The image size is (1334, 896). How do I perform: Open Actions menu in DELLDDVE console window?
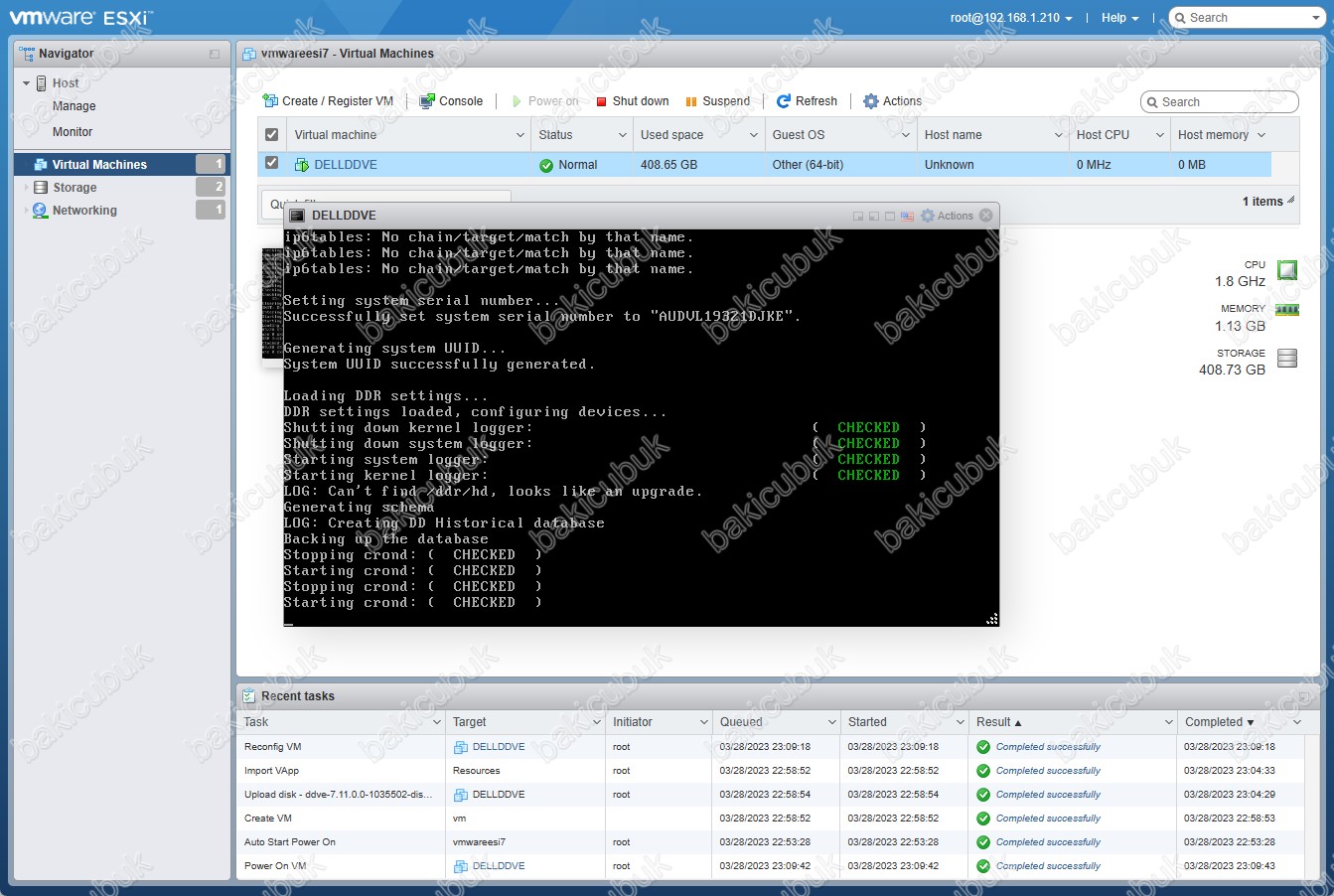tap(948, 216)
